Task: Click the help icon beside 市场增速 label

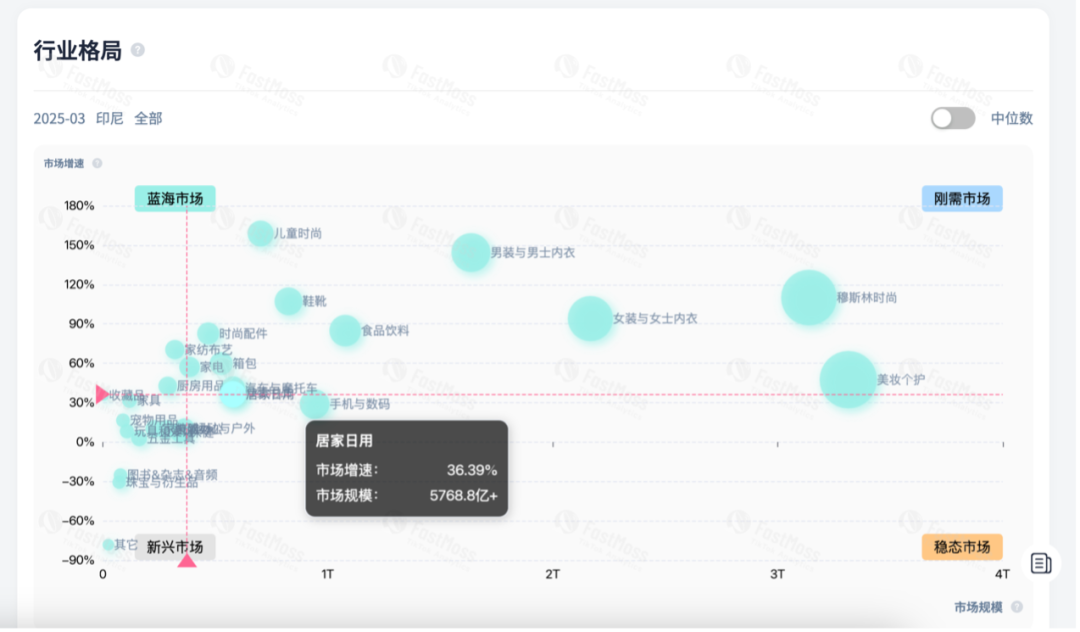Action: 97,163
